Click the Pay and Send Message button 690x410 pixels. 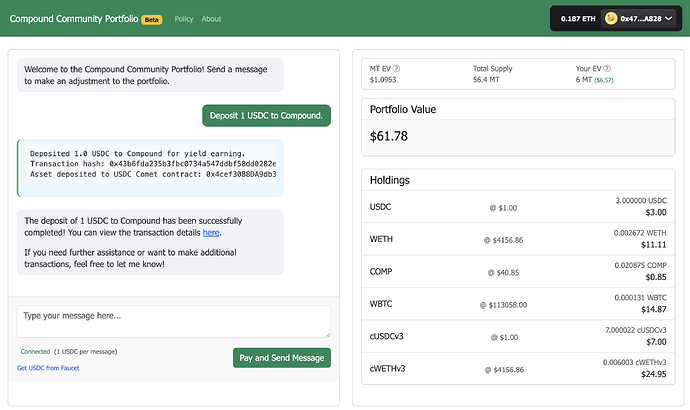[x=282, y=358]
